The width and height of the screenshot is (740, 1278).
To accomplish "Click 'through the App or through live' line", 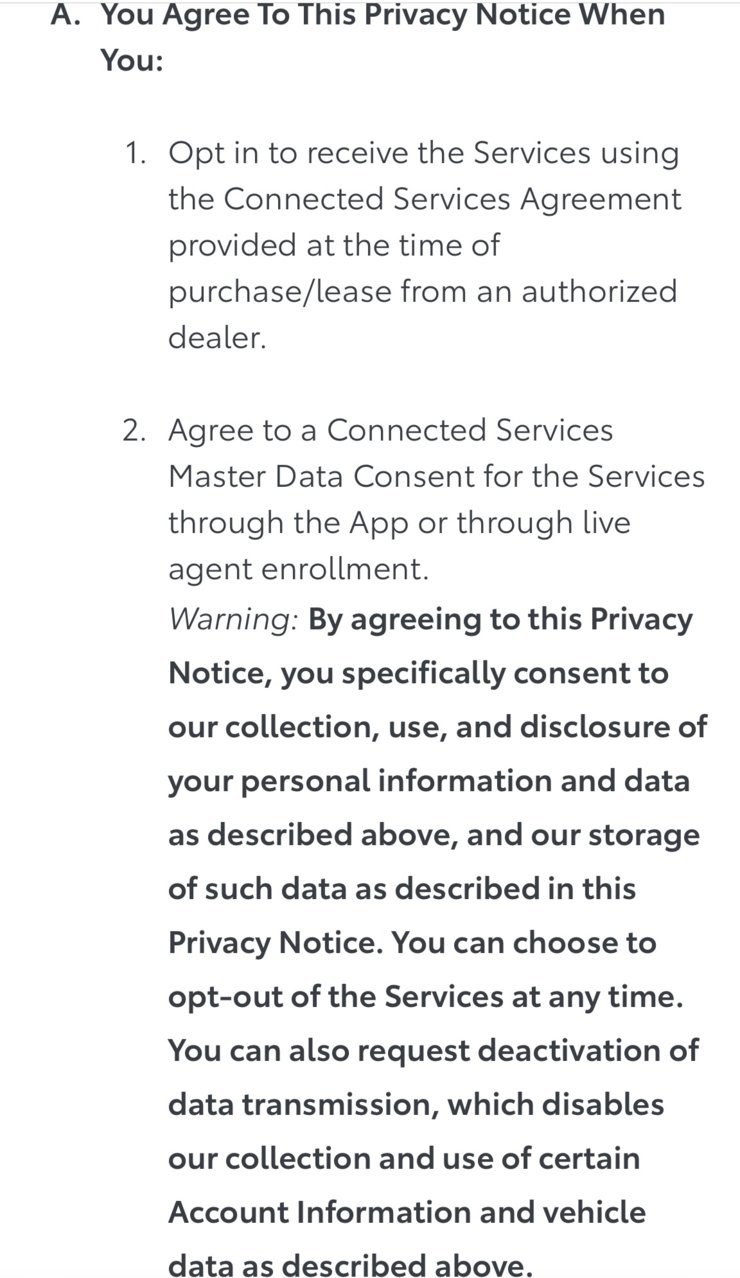I will (399, 522).
